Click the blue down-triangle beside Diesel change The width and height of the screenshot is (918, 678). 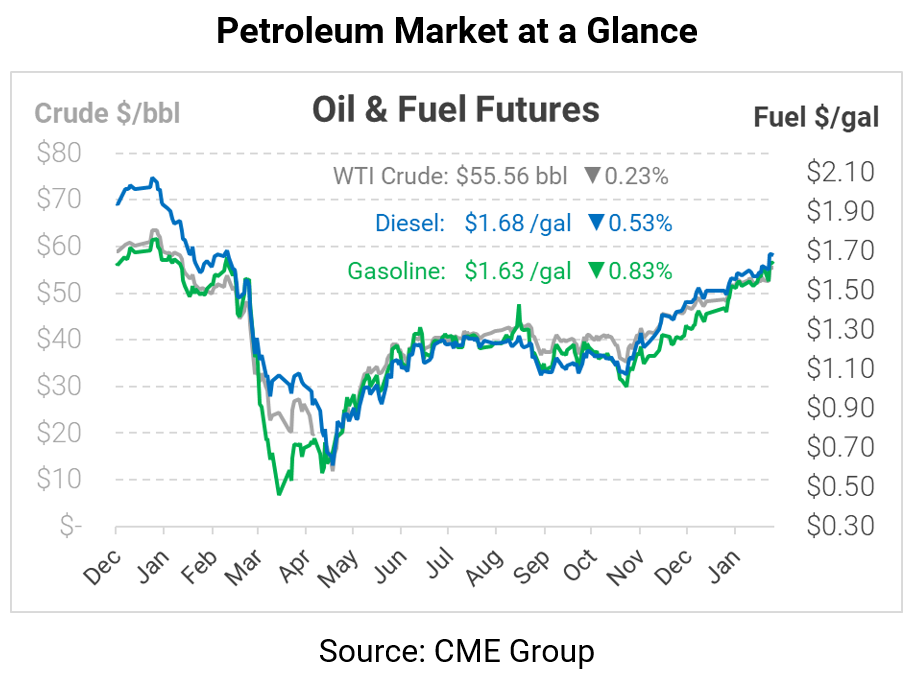597,223
